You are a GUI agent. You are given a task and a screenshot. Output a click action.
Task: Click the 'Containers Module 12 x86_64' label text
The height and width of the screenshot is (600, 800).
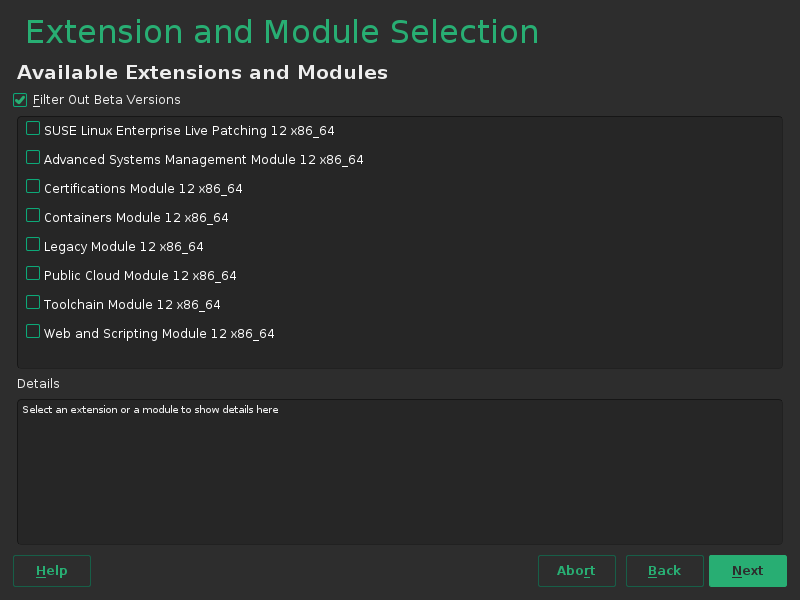tap(136, 218)
